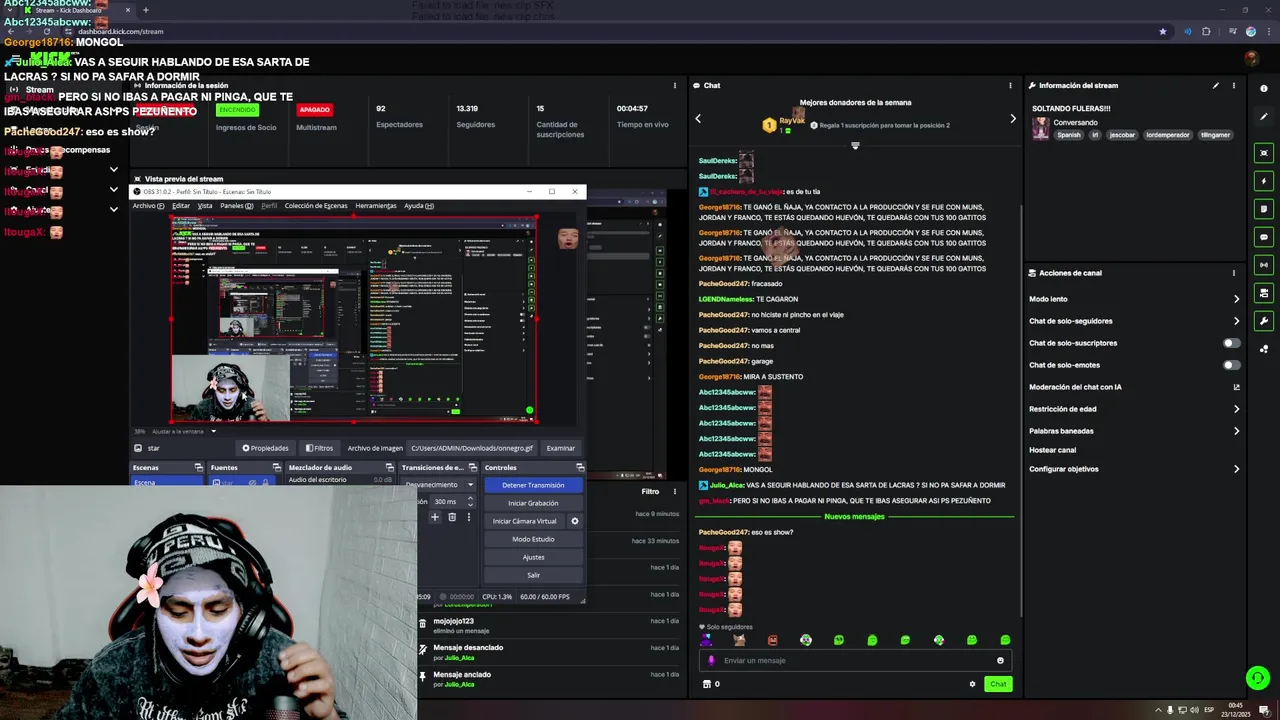The width and height of the screenshot is (1280, 720).
Task: Open OBS virtual camera settings gear
Action: pyautogui.click(x=574, y=521)
